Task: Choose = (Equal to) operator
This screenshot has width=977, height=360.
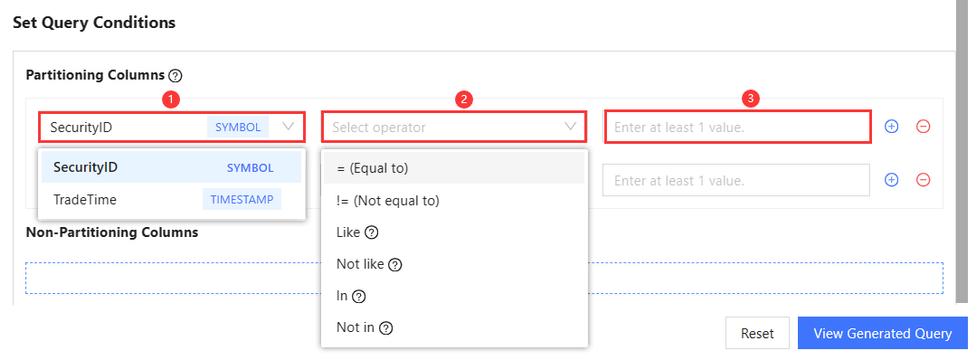Action: [x=454, y=168]
